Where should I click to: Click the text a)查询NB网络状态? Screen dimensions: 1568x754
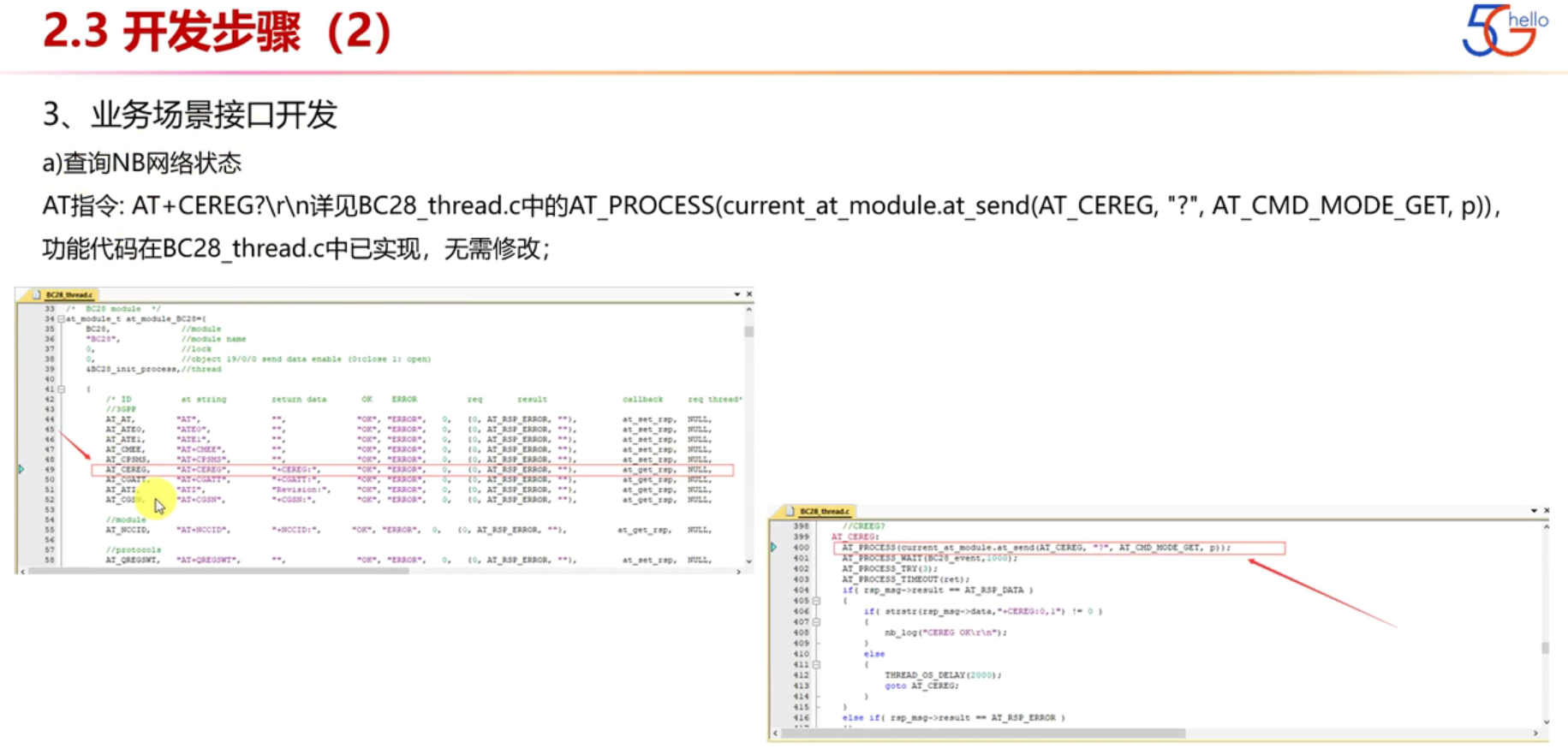(142, 163)
